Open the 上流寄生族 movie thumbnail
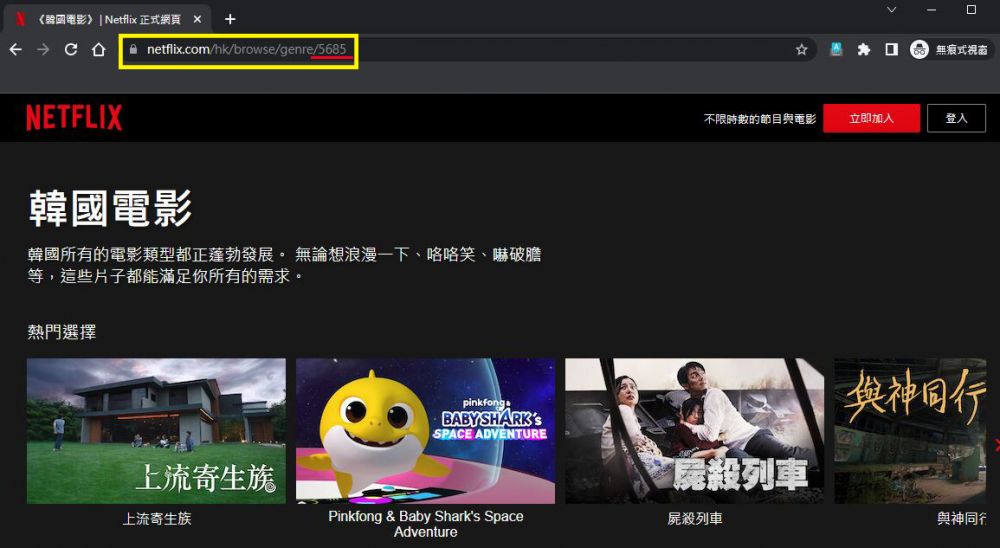Image resolution: width=1000 pixels, height=548 pixels. tap(156, 431)
